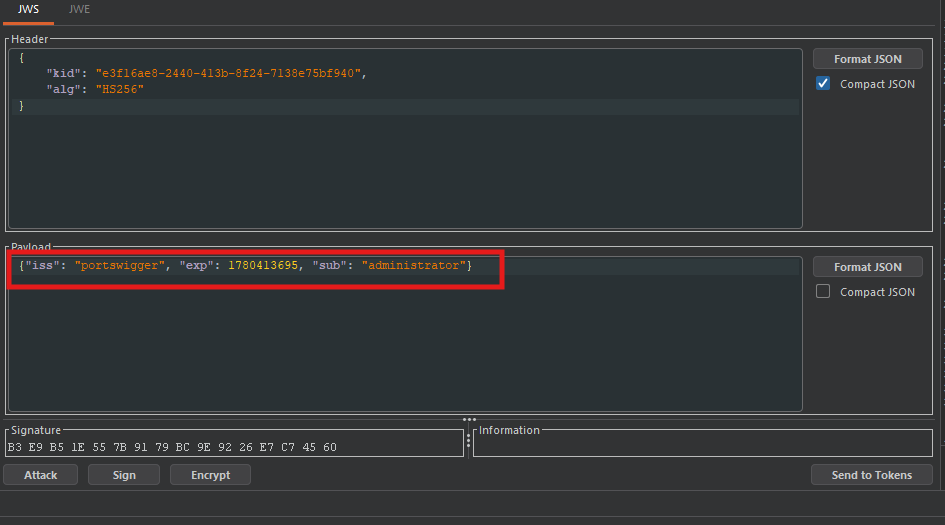Click the Signature hex field
Image resolution: width=945 pixels, height=525 pixels.
click(234, 447)
